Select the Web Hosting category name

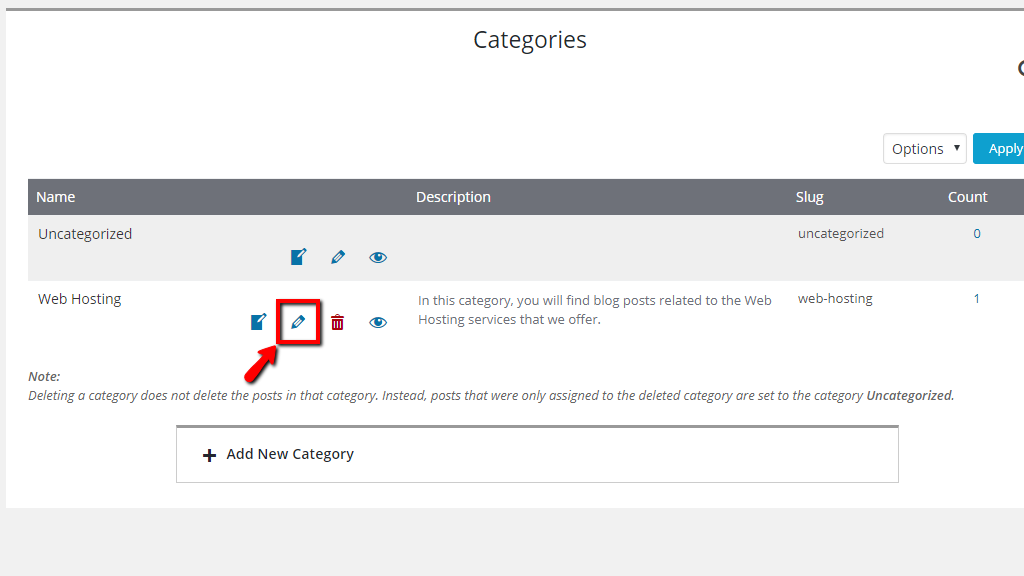[80, 299]
